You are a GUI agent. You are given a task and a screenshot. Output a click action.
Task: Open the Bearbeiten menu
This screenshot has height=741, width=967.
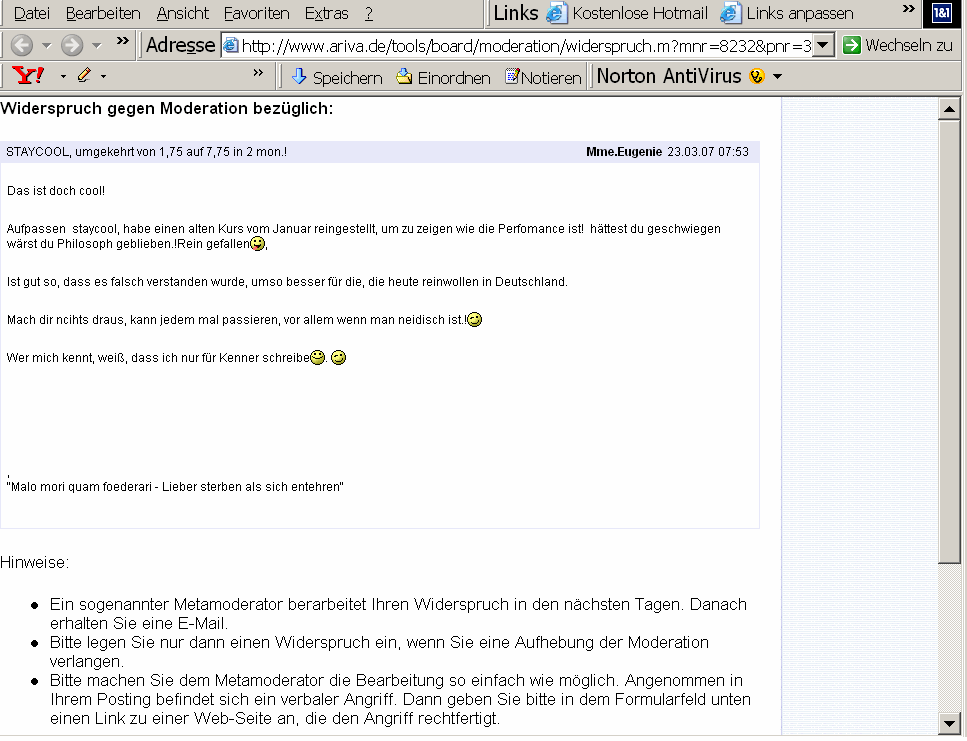(103, 13)
